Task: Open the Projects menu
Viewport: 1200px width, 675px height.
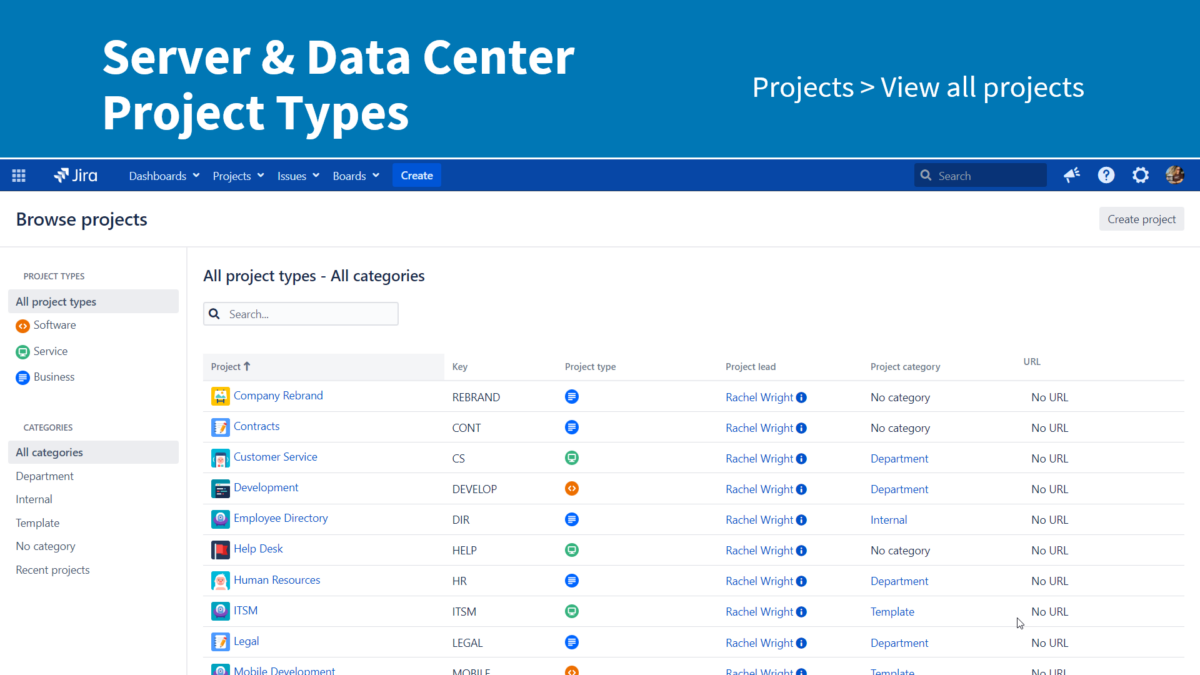Action: [234, 175]
